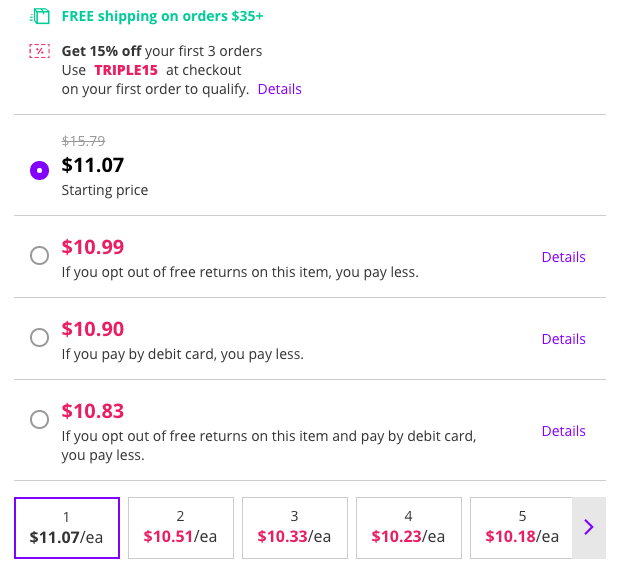Show more quantity options with right arrow
This screenshot has height=568, width=634.
click(589, 527)
